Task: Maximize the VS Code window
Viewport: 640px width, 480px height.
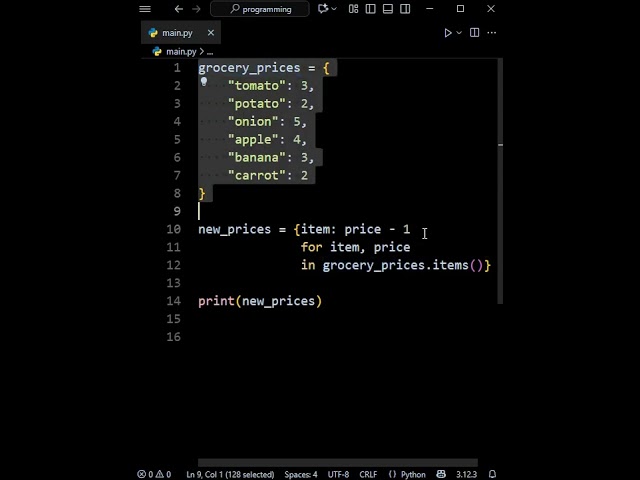Action: 460,9
